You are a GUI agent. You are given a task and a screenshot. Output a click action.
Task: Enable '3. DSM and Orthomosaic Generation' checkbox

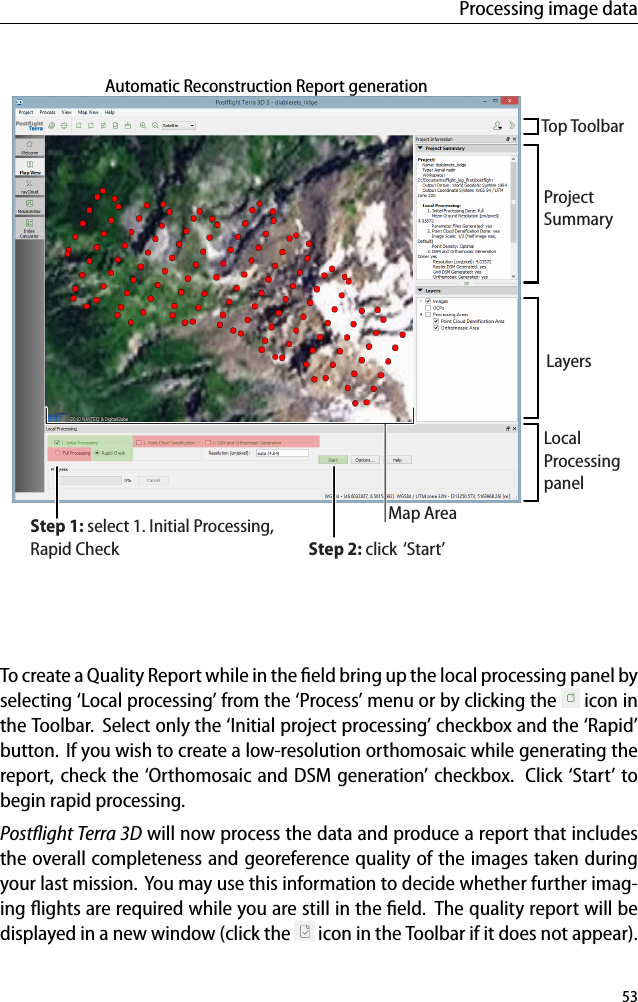208,442
